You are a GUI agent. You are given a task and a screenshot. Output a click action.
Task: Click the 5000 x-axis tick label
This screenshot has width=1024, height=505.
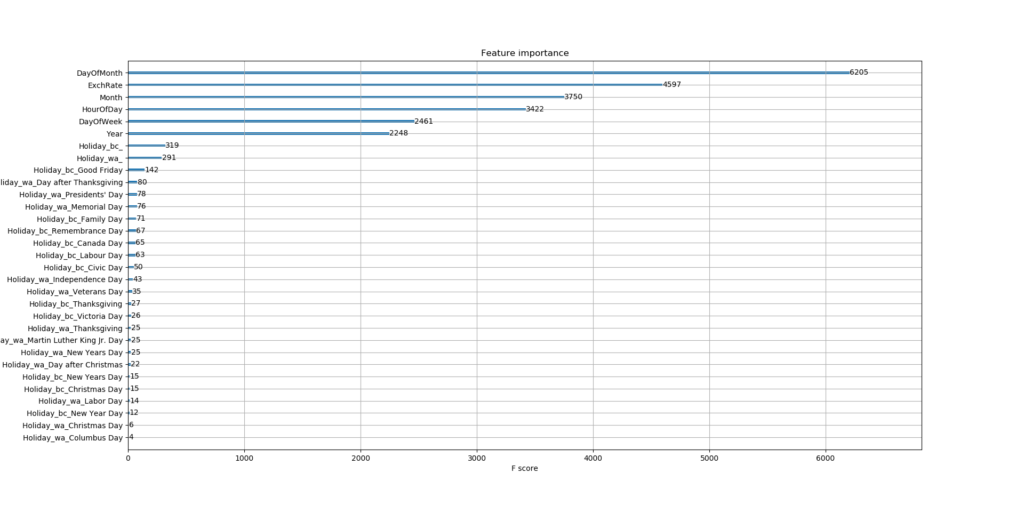click(709, 458)
